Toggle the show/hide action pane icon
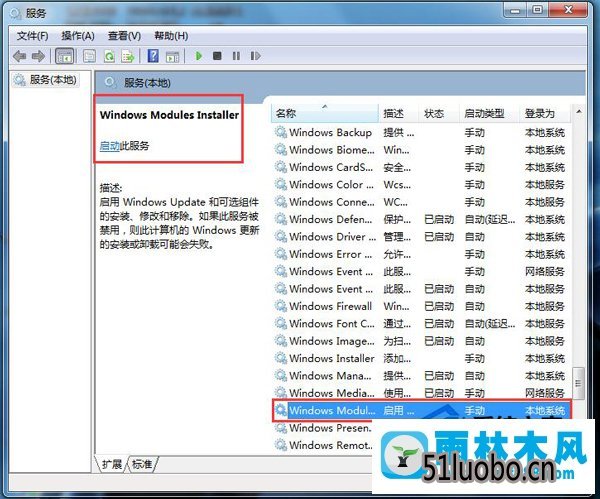Screen dimensions: 600x499 172,57
